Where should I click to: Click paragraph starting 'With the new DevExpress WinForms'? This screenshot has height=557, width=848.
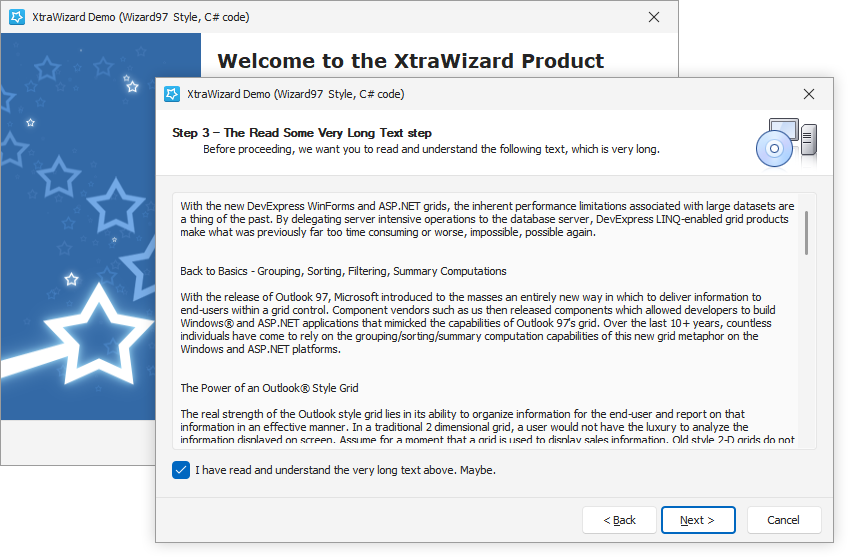coord(487,219)
